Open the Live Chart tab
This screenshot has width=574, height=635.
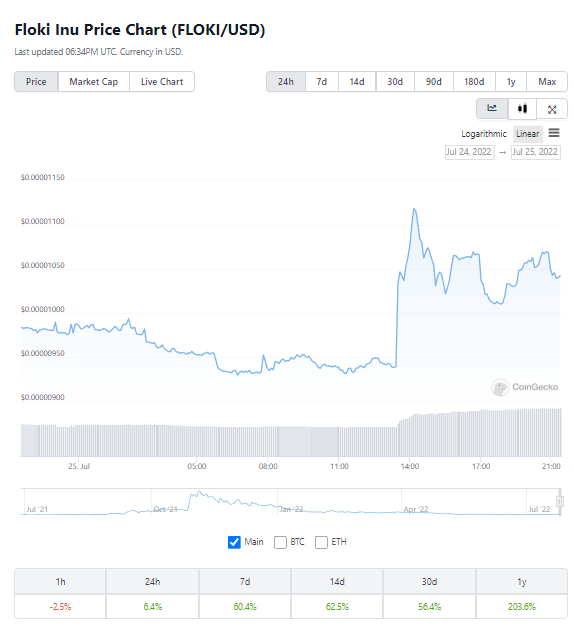tap(162, 82)
